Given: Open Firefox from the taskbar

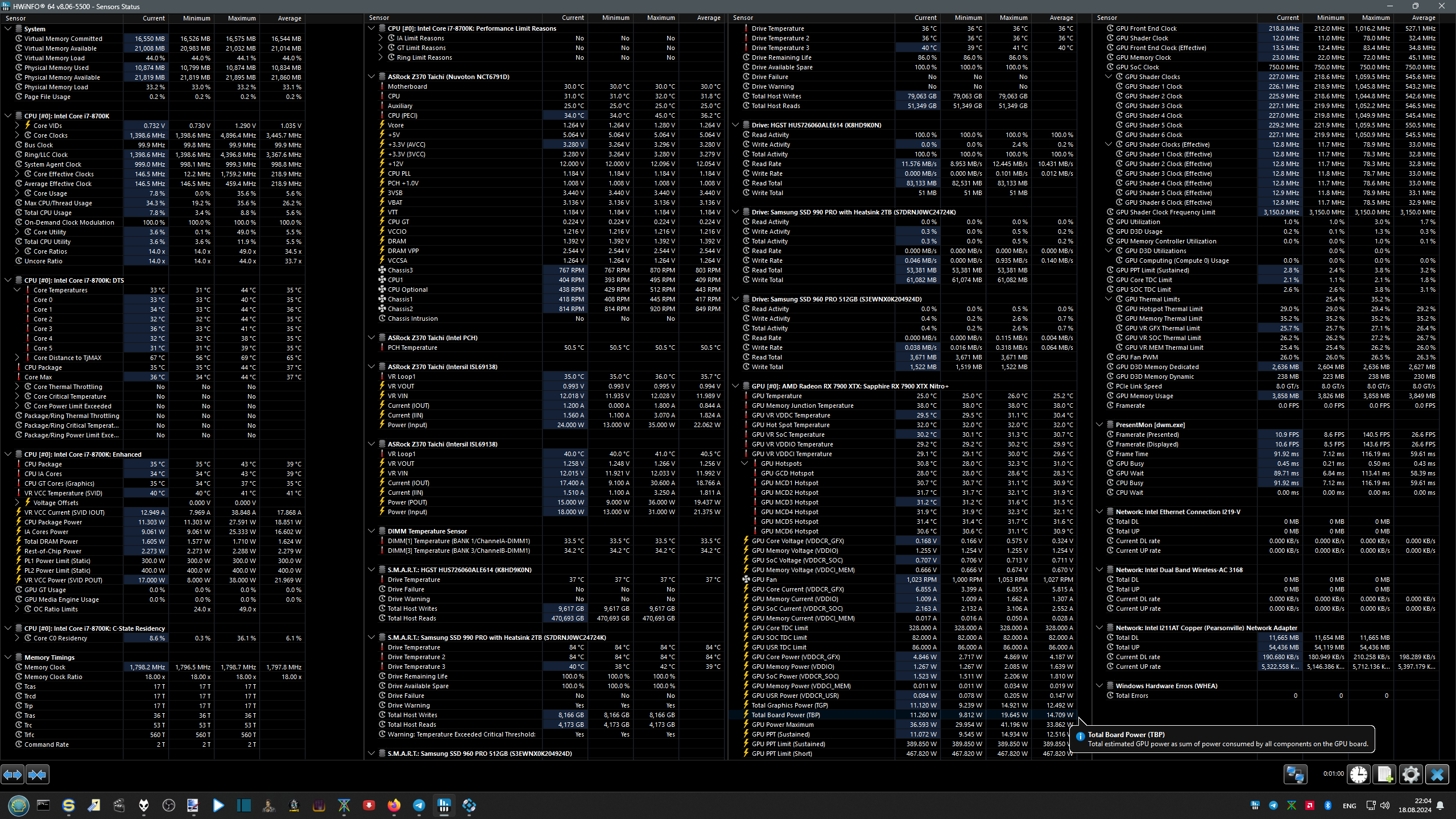Looking at the screenshot, I should (394, 805).
